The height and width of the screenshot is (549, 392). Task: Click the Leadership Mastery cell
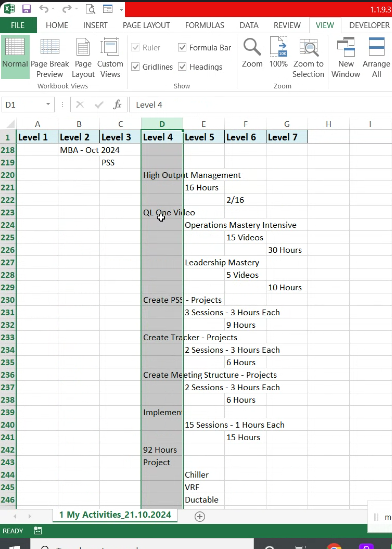pos(203,262)
